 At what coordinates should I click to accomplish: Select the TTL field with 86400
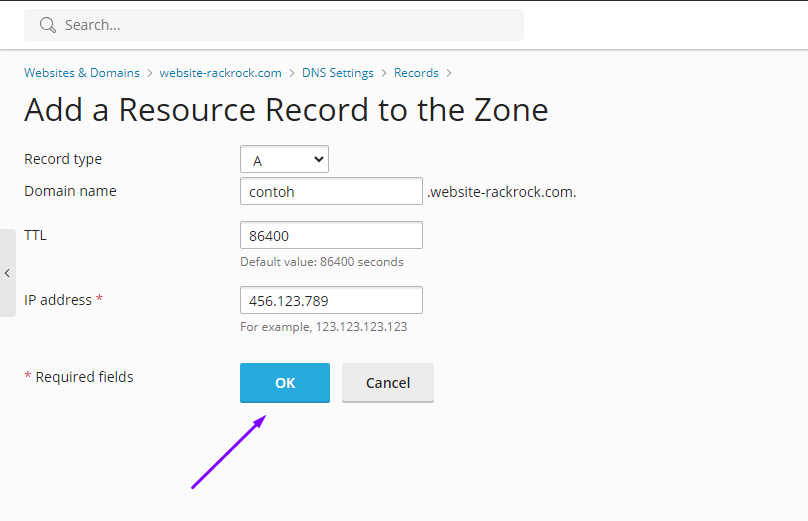(x=331, y=235)
